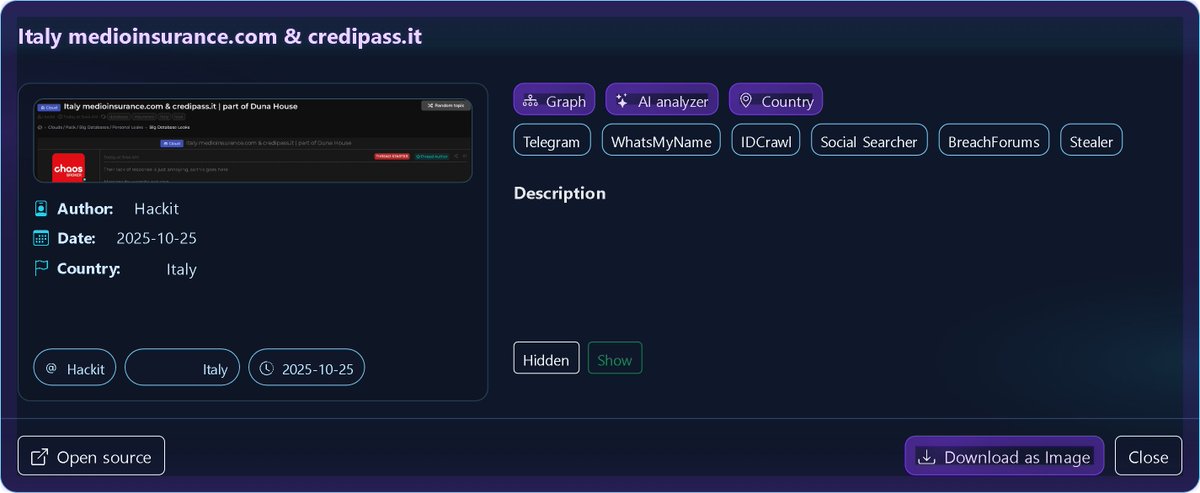Open the Graph view button
This screenshot has height=493, width=1200.
tap(555, 101)
